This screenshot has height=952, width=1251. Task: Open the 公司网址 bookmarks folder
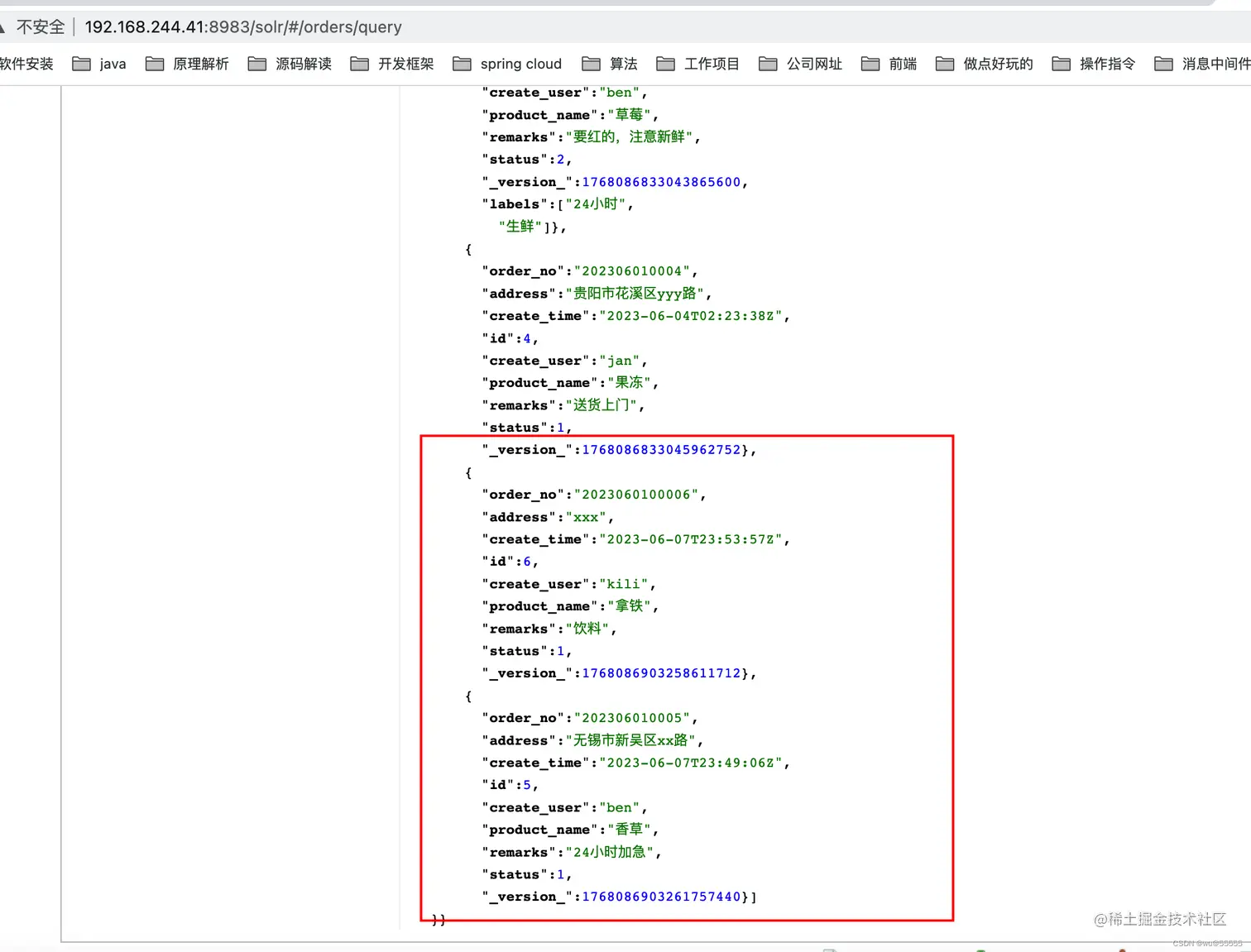[x=800, y=64]
